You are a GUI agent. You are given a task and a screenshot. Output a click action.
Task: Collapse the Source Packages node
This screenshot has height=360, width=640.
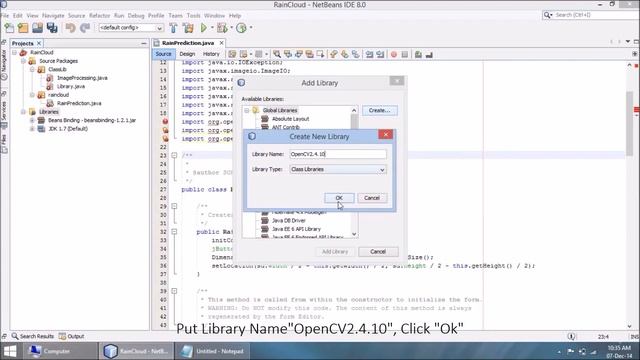pyautogui.click(x=23, y=61)
